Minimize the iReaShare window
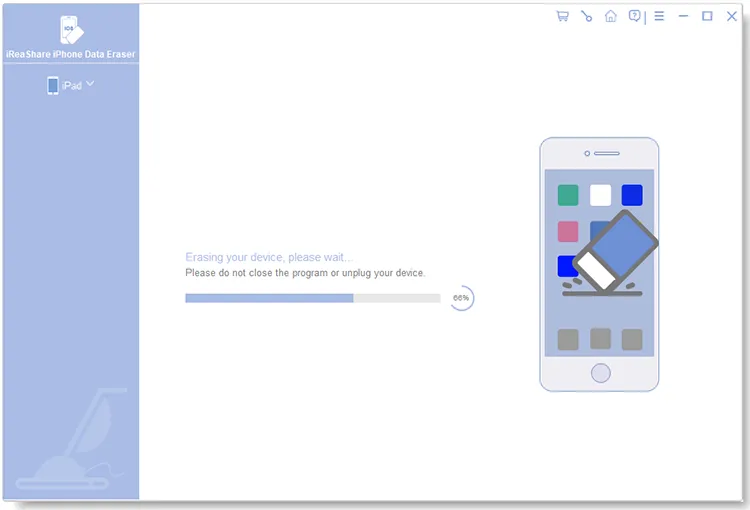Image resolution: width=750 pixels, height=510 pixels. click(684, 16)
